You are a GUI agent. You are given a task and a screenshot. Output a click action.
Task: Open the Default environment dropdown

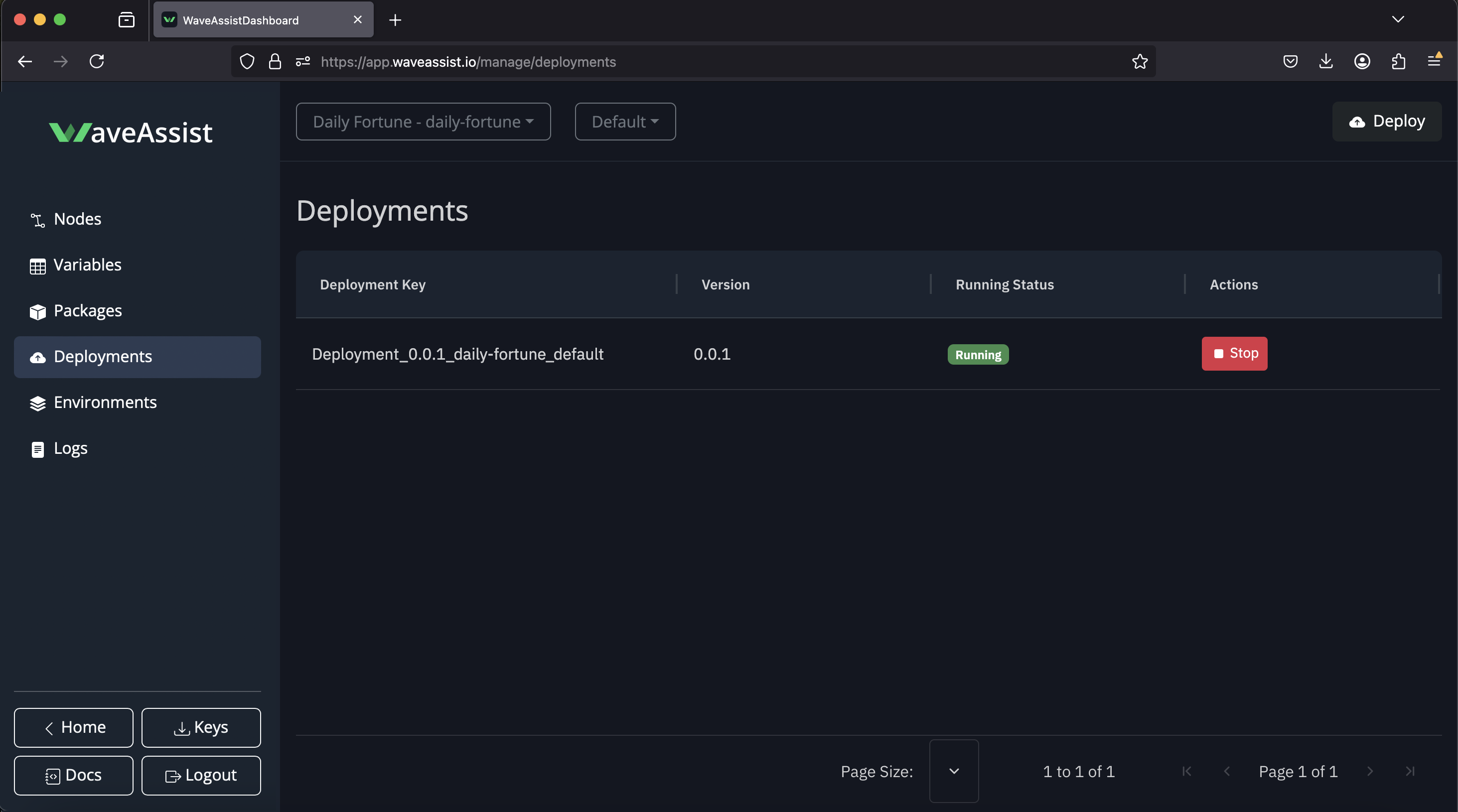[x=625, y=122]
